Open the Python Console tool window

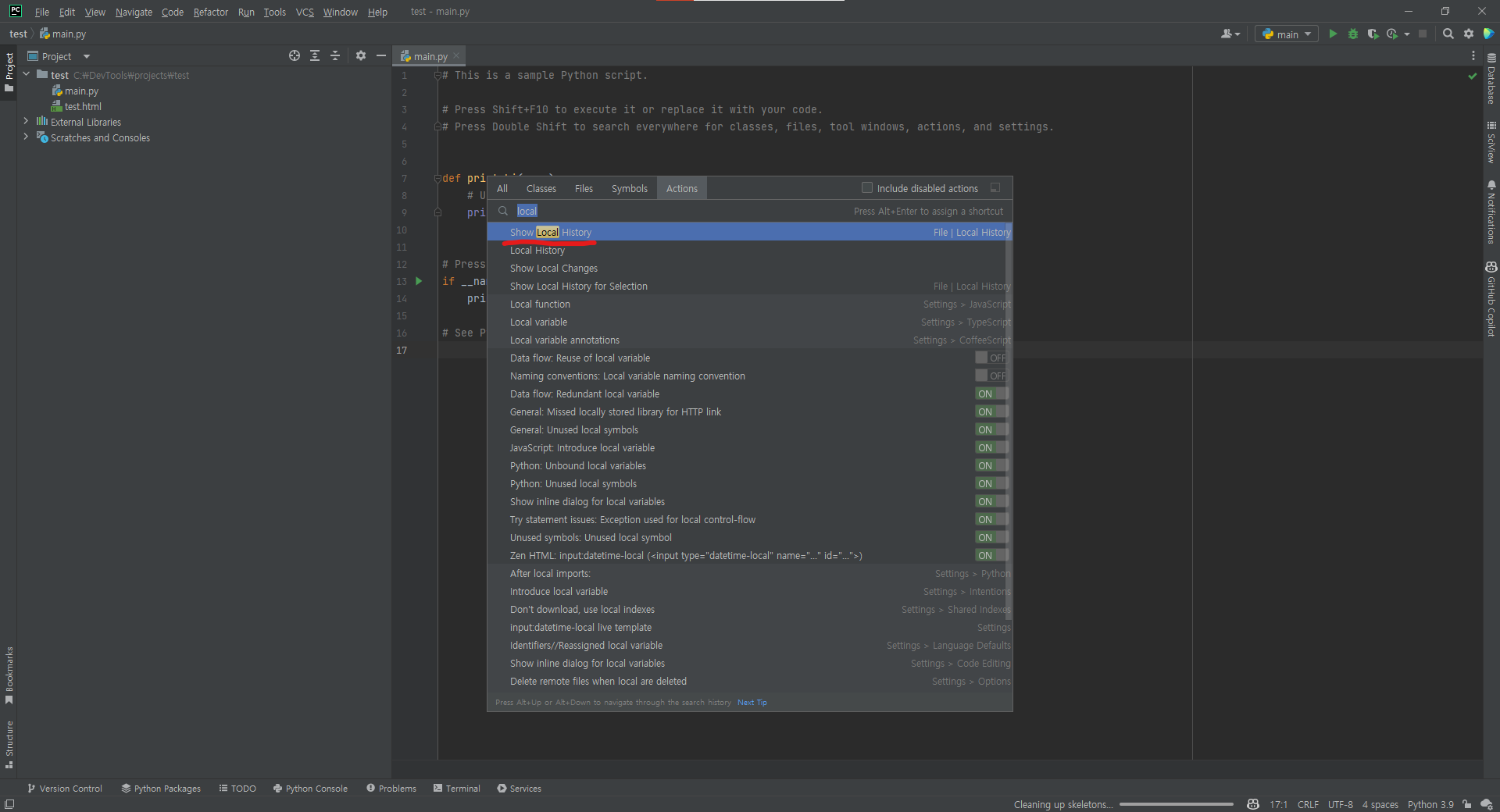pos(310,789)
